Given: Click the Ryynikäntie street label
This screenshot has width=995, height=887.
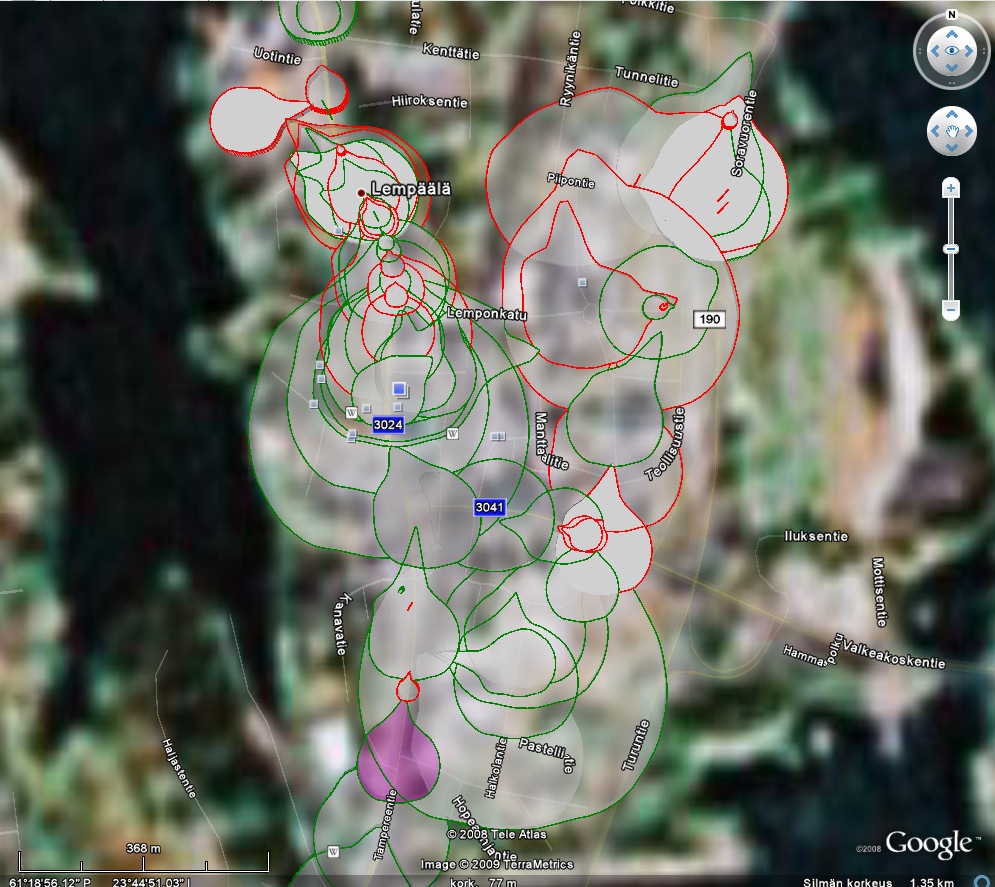Looking at the screenshot, I should [x=569, y=69].
